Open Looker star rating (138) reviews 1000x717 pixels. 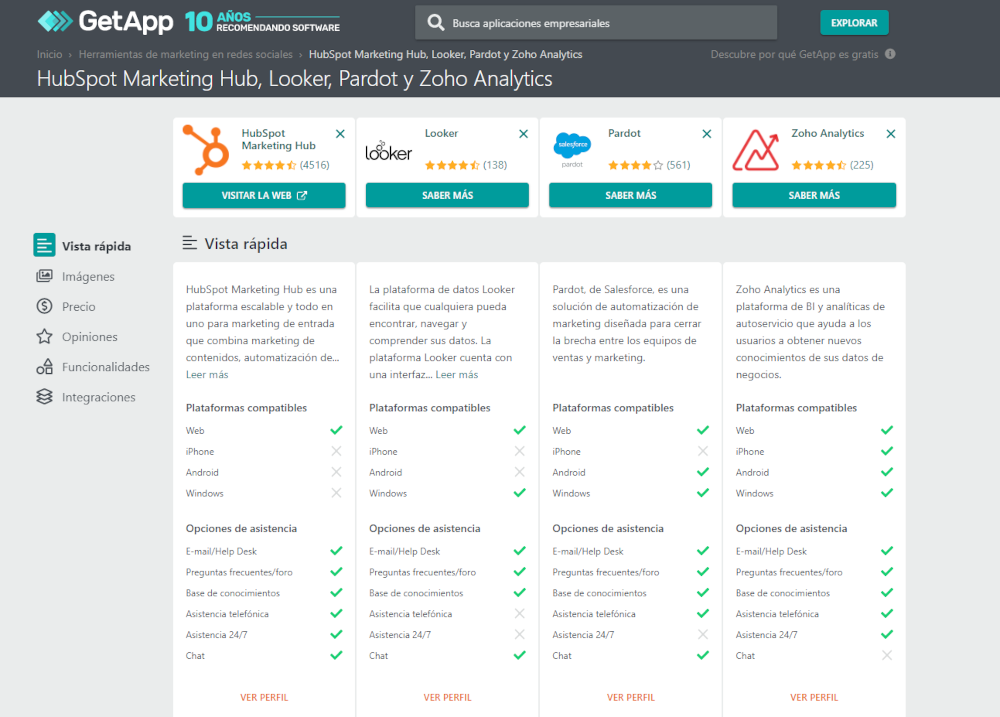[466, 165]
